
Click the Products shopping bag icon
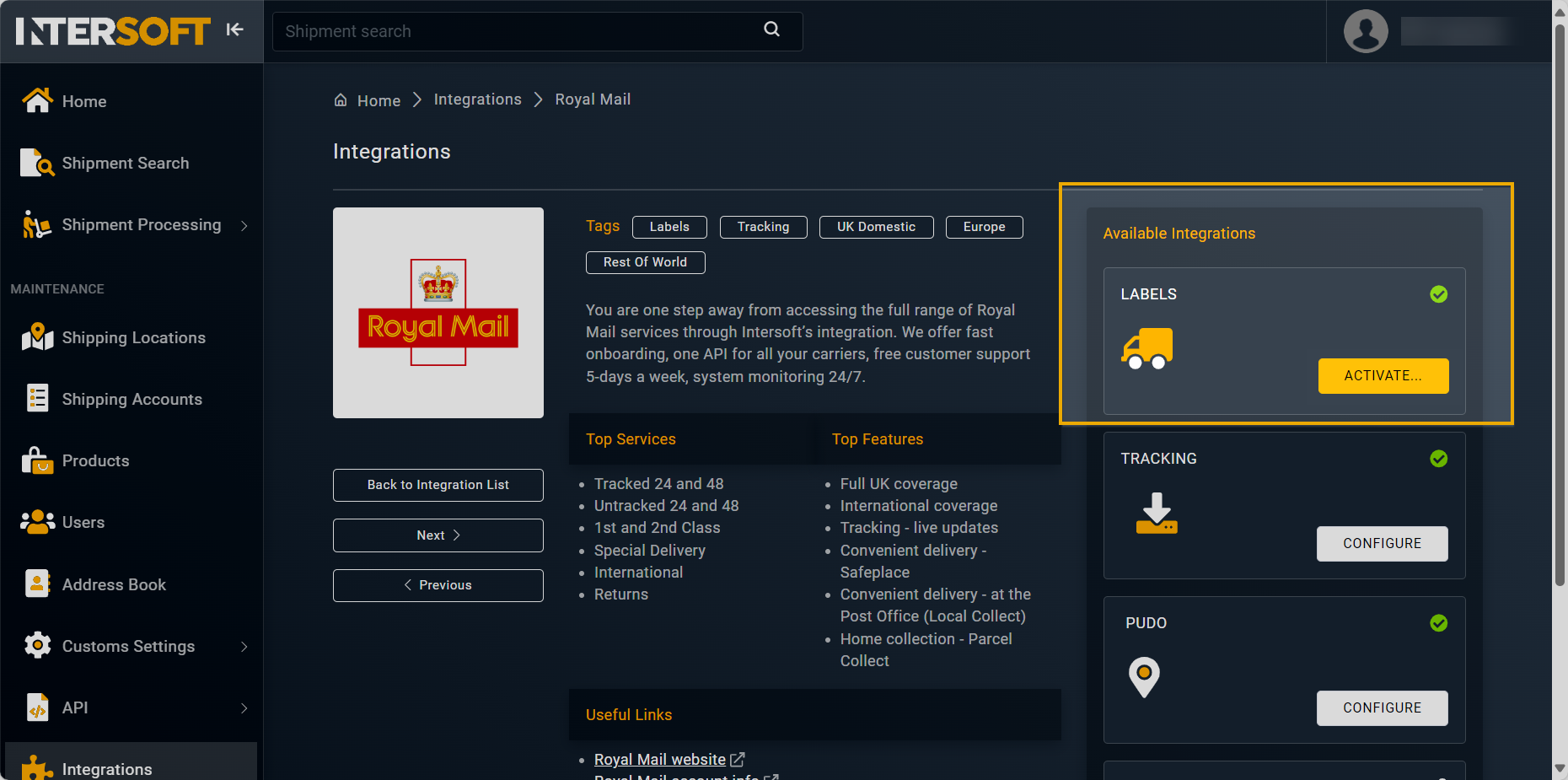(37, 460)
